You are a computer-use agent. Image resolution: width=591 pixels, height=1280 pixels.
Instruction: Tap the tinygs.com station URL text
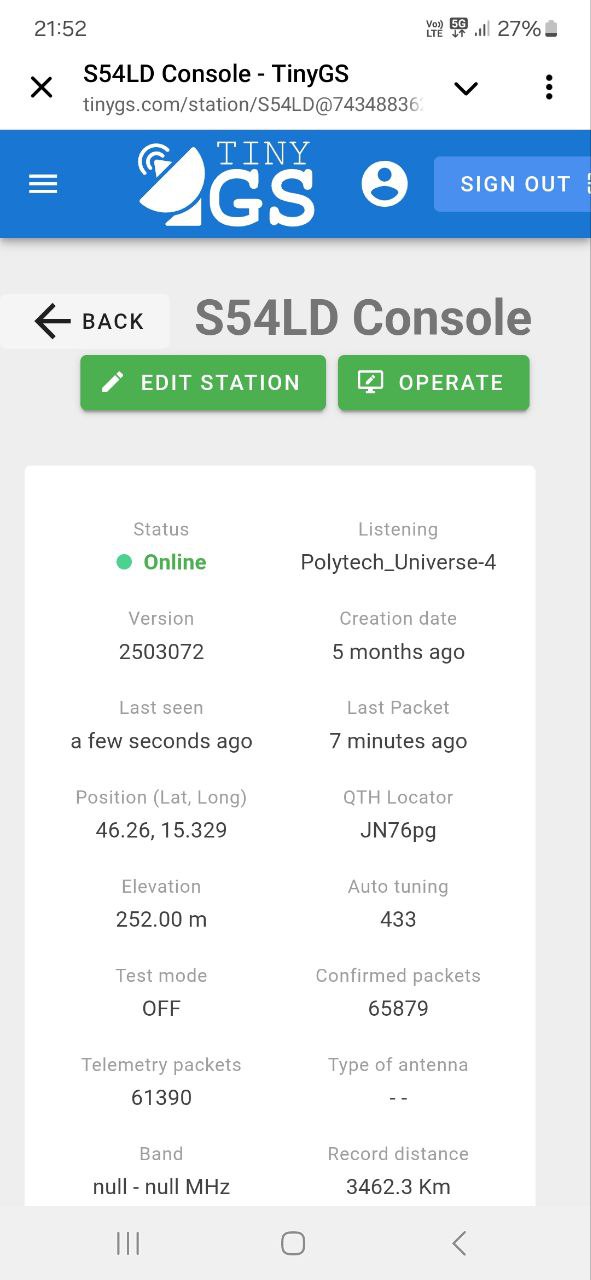[x=255, y=104]
